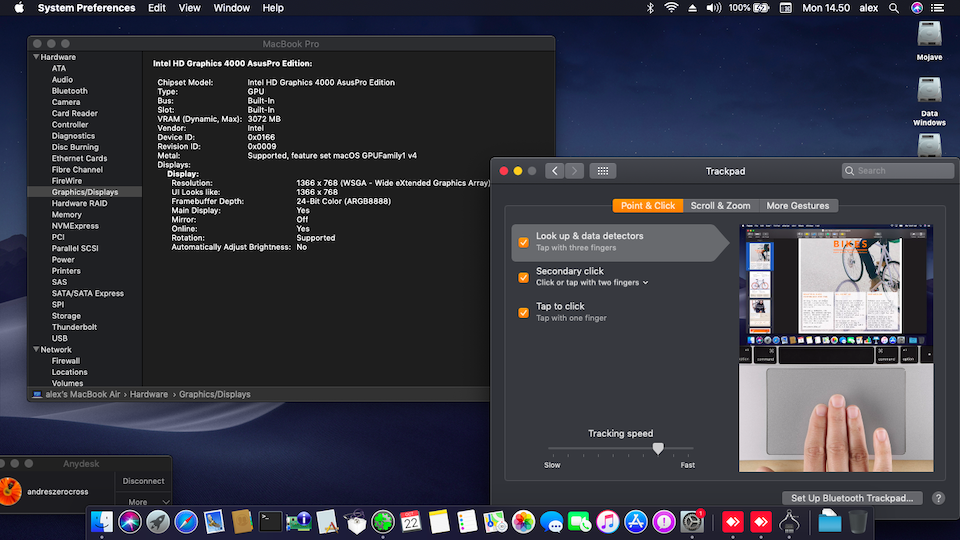Disable the Tap to click checkbox
The image size is (960, 540).
pyautogui.click(x=523, y=312)
